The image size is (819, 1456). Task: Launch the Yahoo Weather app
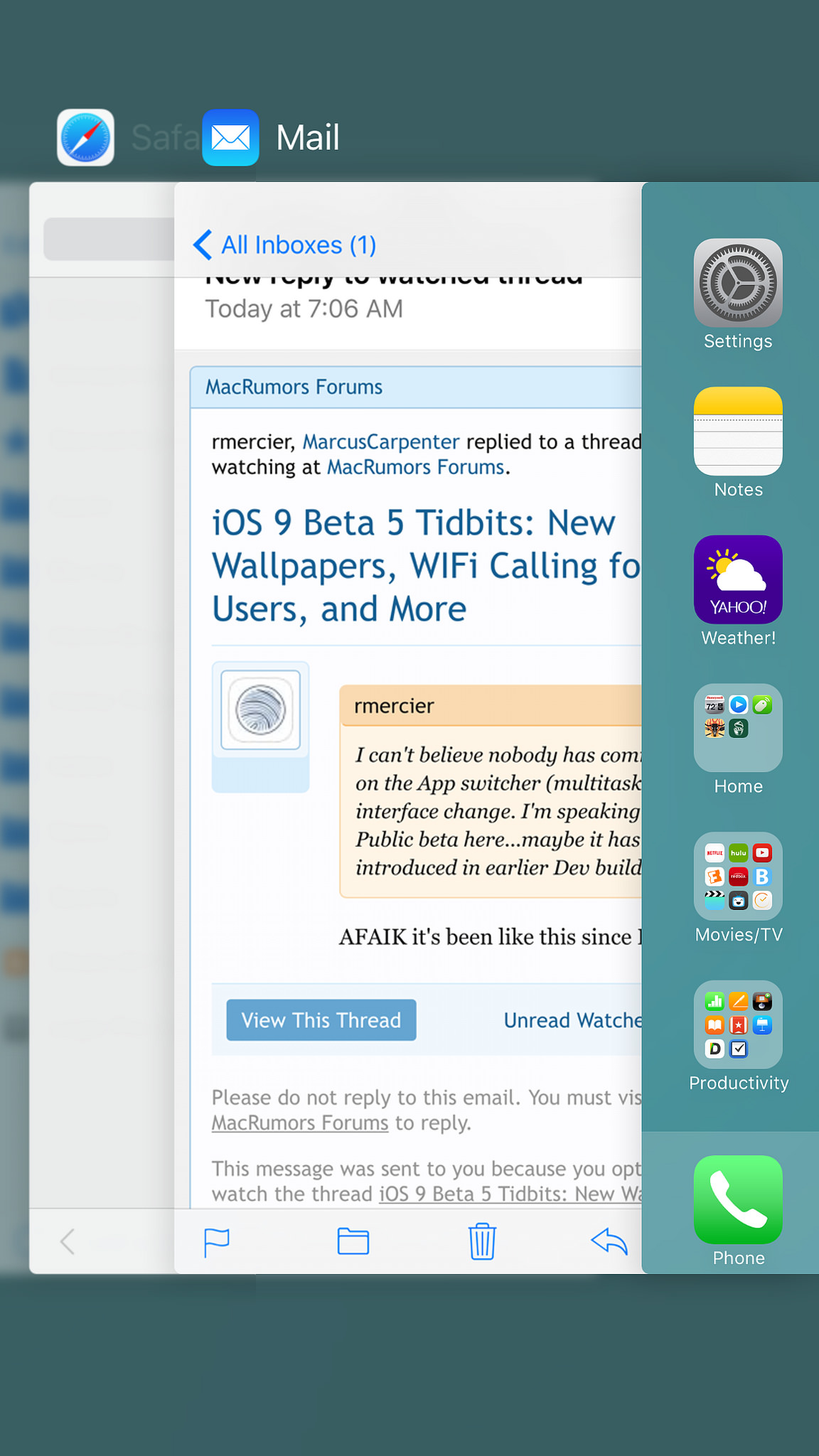738,579
